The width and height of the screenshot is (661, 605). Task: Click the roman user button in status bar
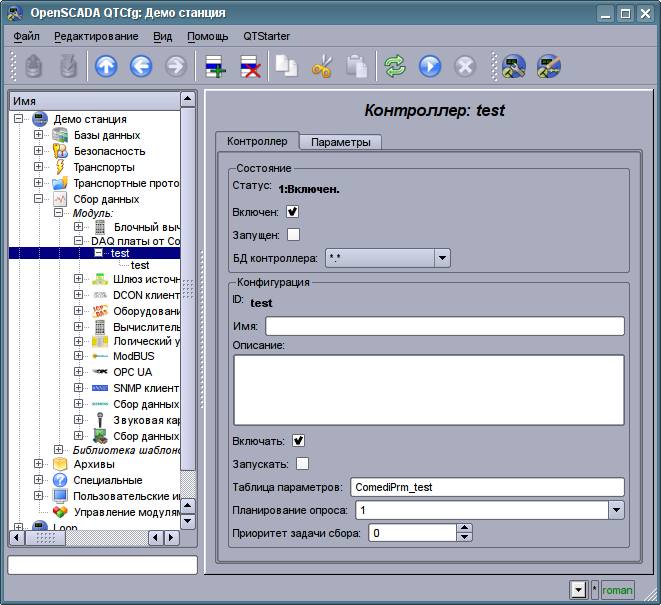(x=617, y=590)
